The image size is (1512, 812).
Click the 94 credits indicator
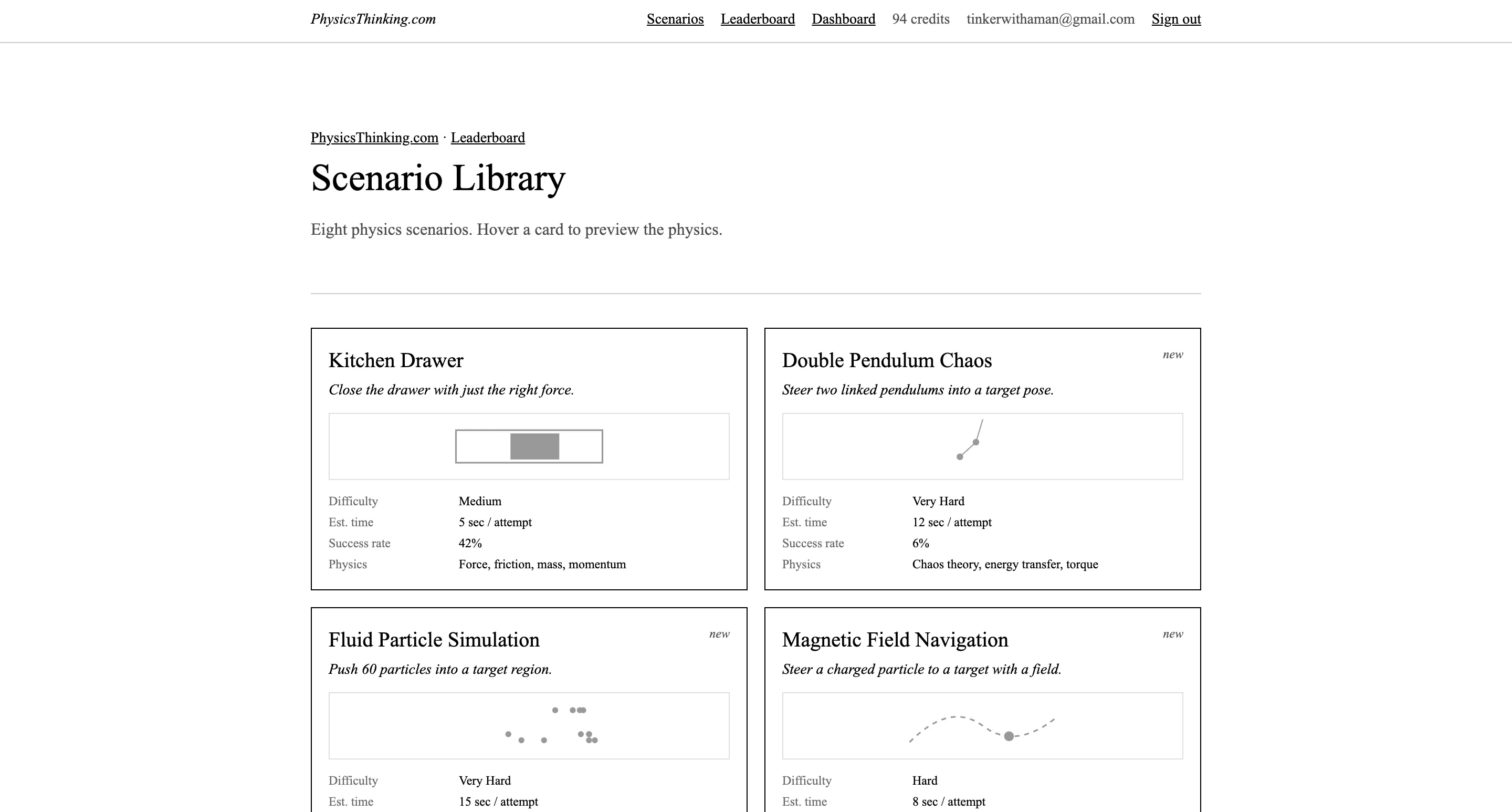coord(921,19)
